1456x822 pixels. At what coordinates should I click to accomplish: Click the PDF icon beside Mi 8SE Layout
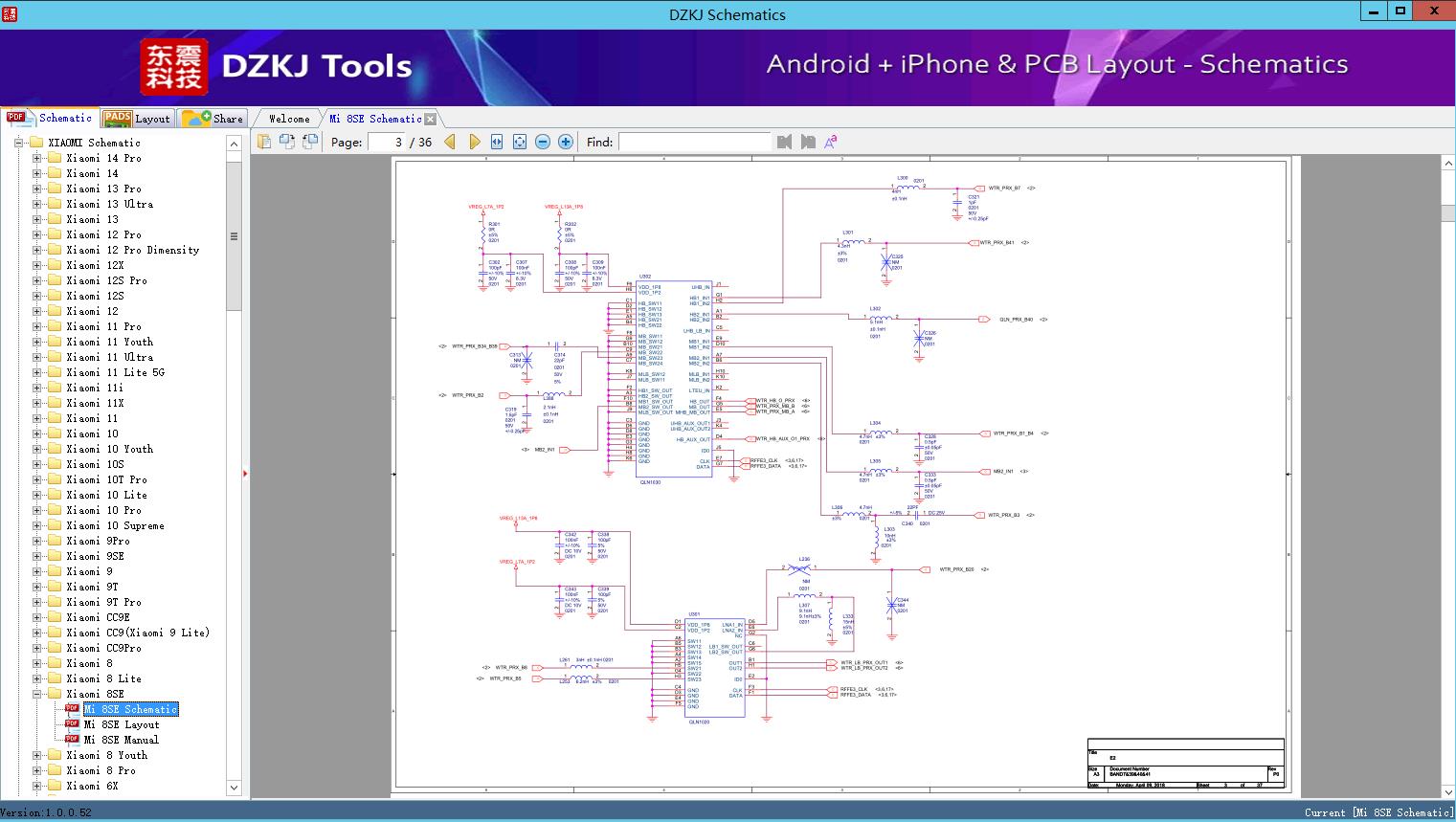click(x=72, y=724)
